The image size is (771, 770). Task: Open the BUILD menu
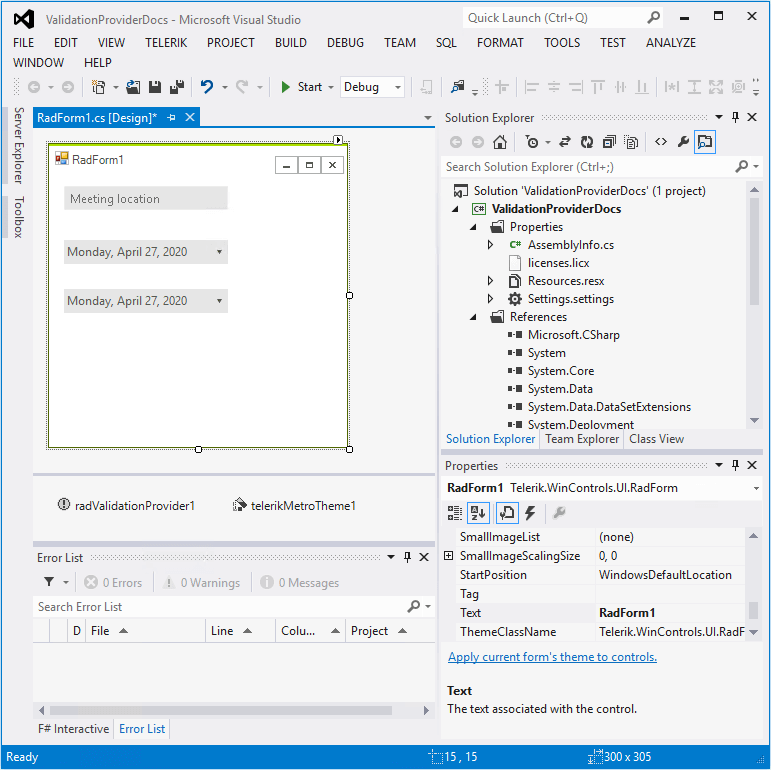(x=291, y=43)
